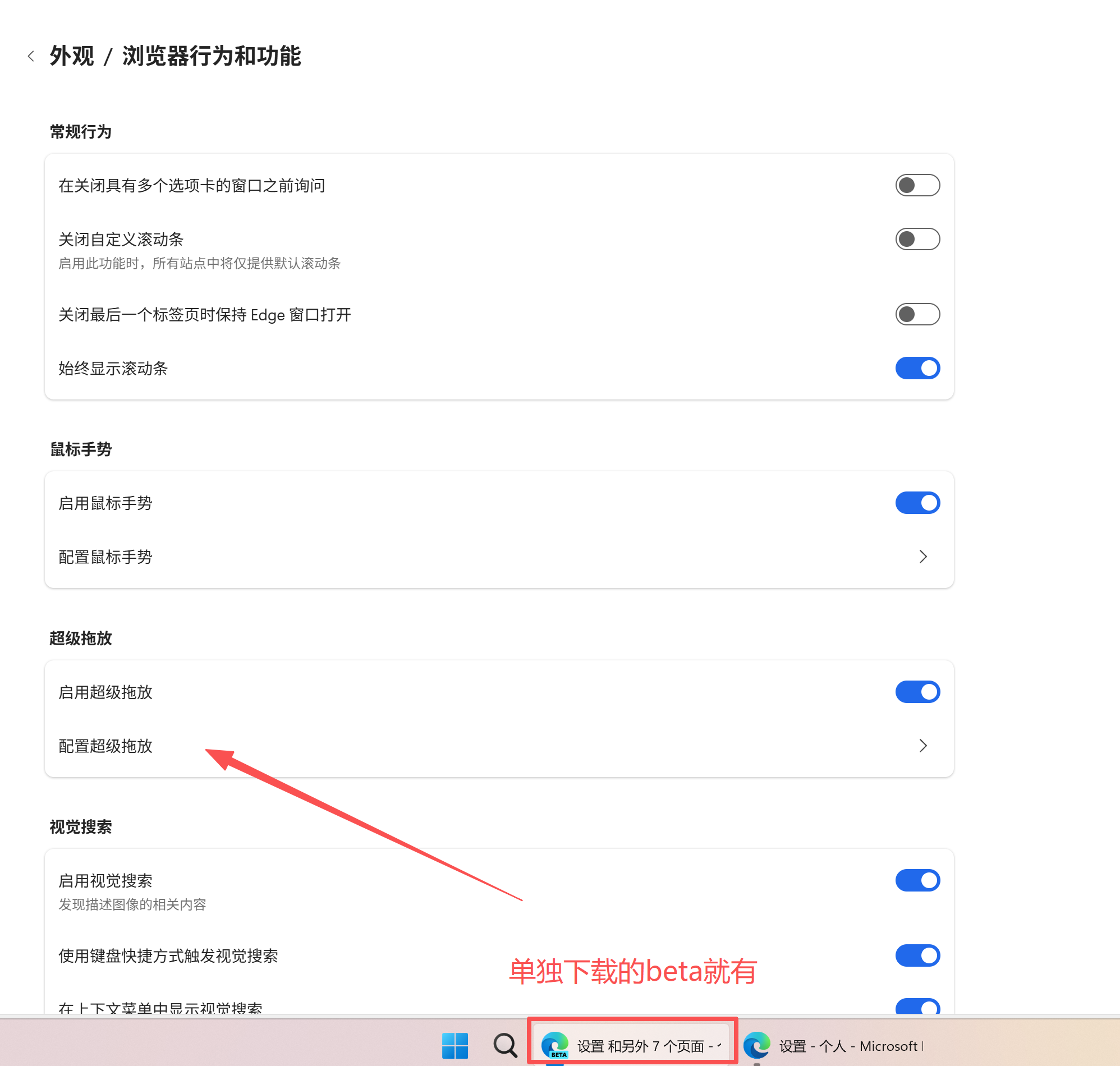Turn off 启用鼠标手势
The width and height of the screenshot is (1120, 1066).
(x=917, y=502)
